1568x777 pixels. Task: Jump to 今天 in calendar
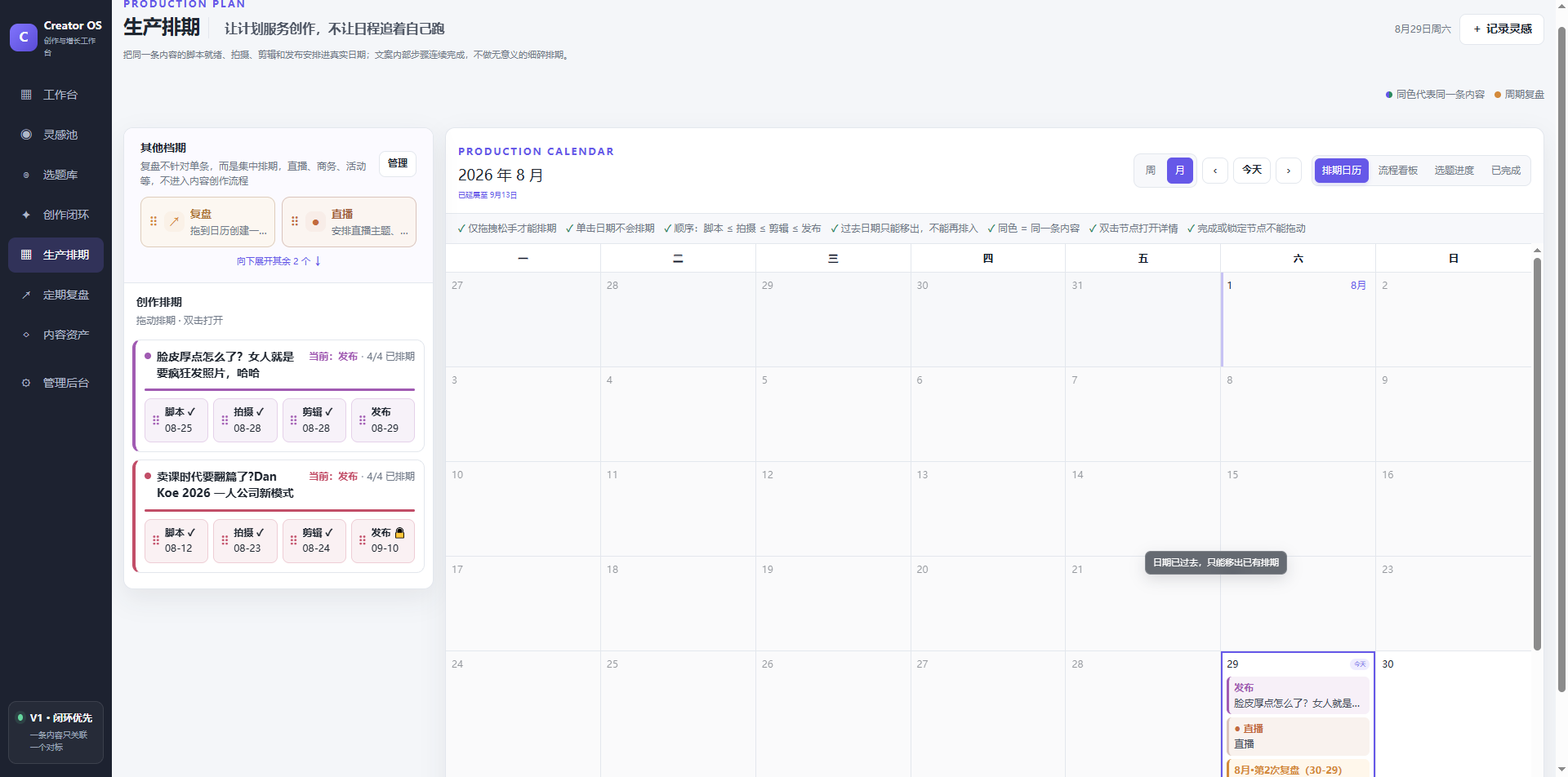[1252, 170]
